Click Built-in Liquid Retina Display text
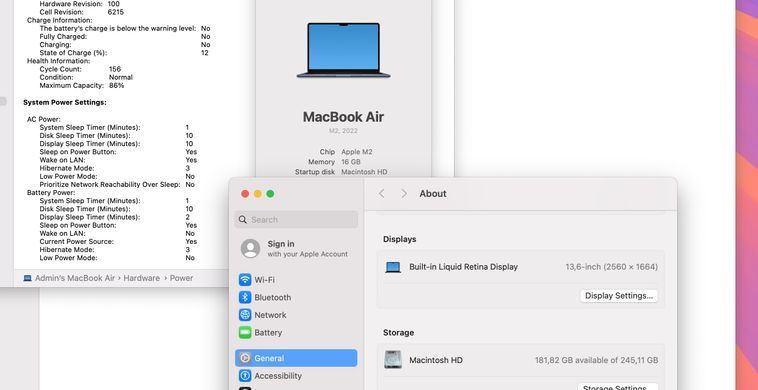The image size is (758, 390). tap(464, 267)
